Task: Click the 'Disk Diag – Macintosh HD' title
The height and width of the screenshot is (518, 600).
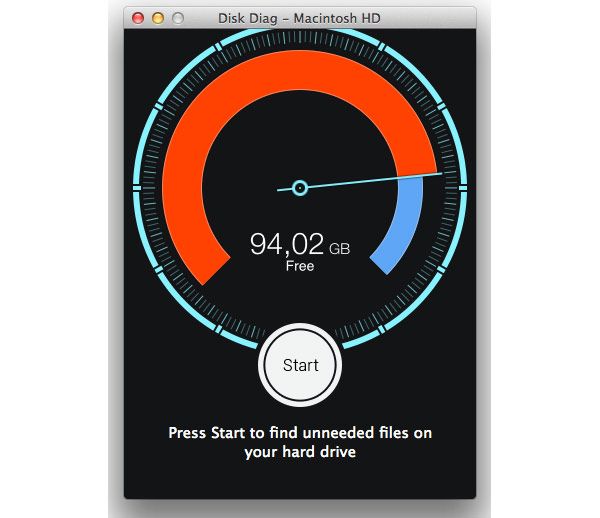Action: click(299, 18)
